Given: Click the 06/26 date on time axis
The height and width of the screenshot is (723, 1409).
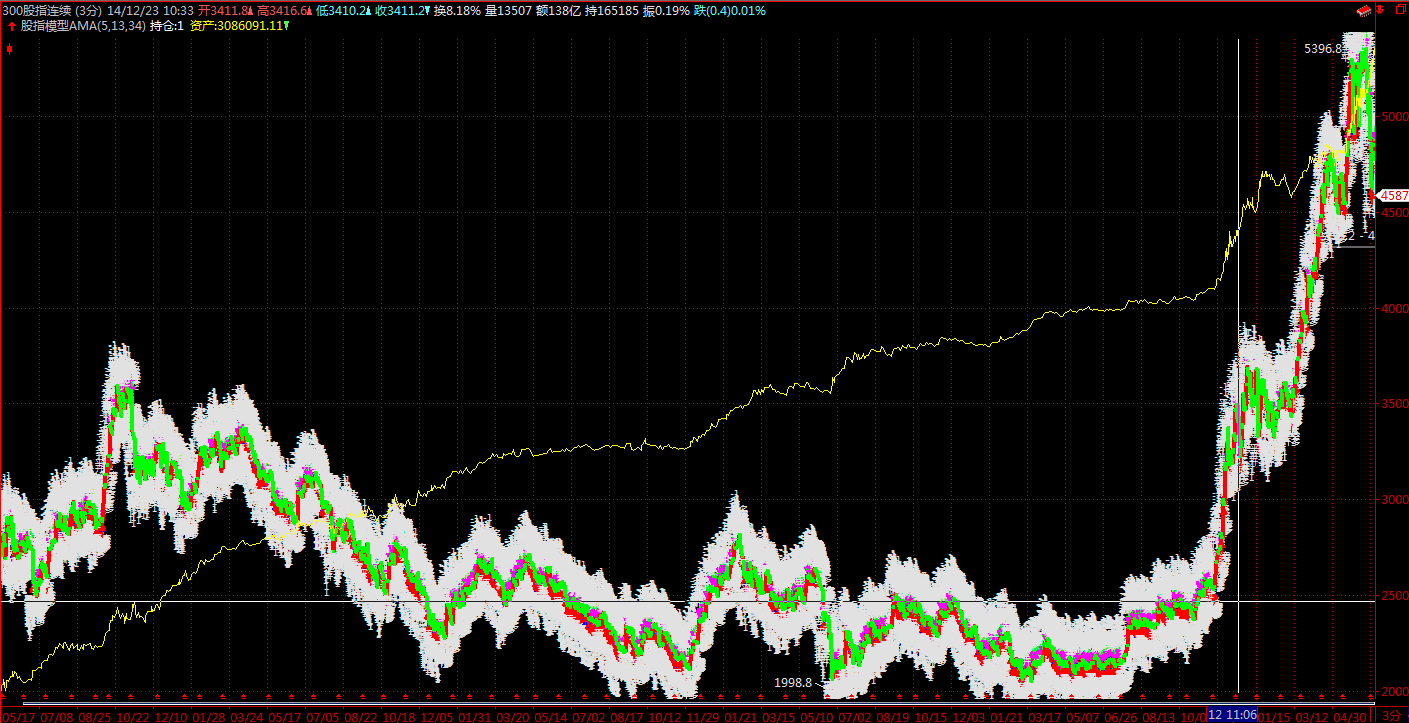Looking at the screenshot, I should (1120, 716).
